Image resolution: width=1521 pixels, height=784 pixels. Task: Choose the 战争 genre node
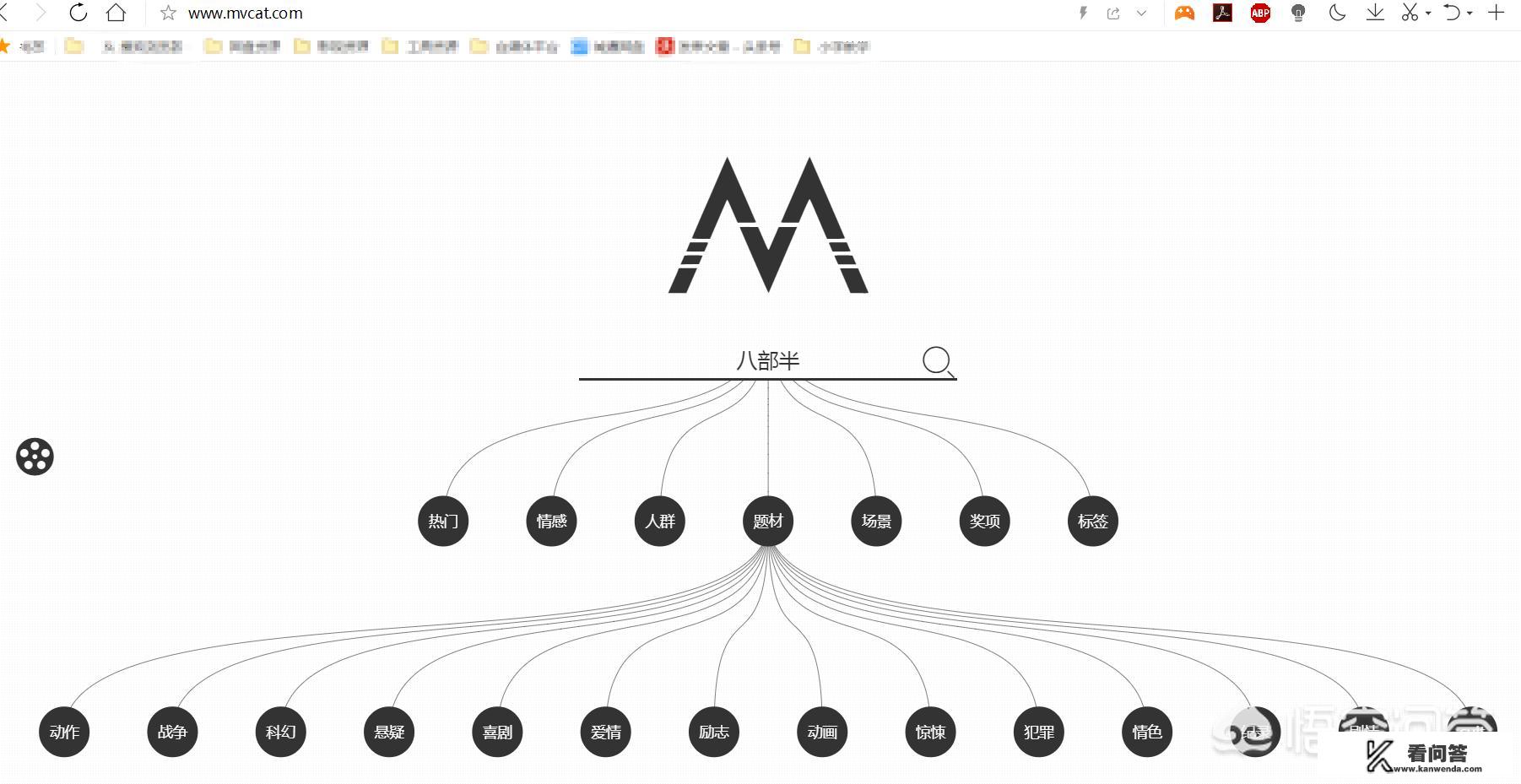point(172,732)
